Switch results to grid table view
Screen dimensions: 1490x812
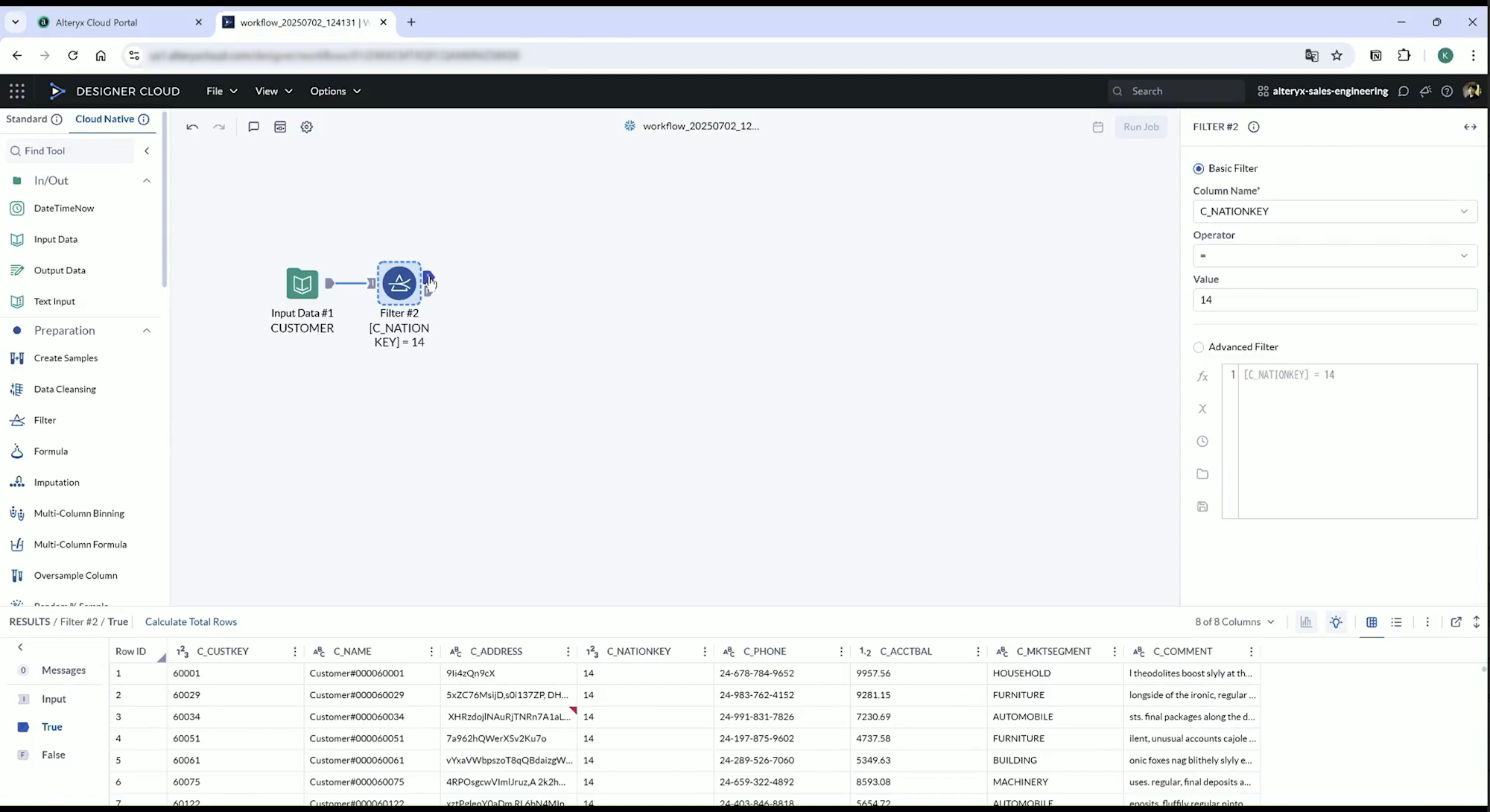[1372, 622]
